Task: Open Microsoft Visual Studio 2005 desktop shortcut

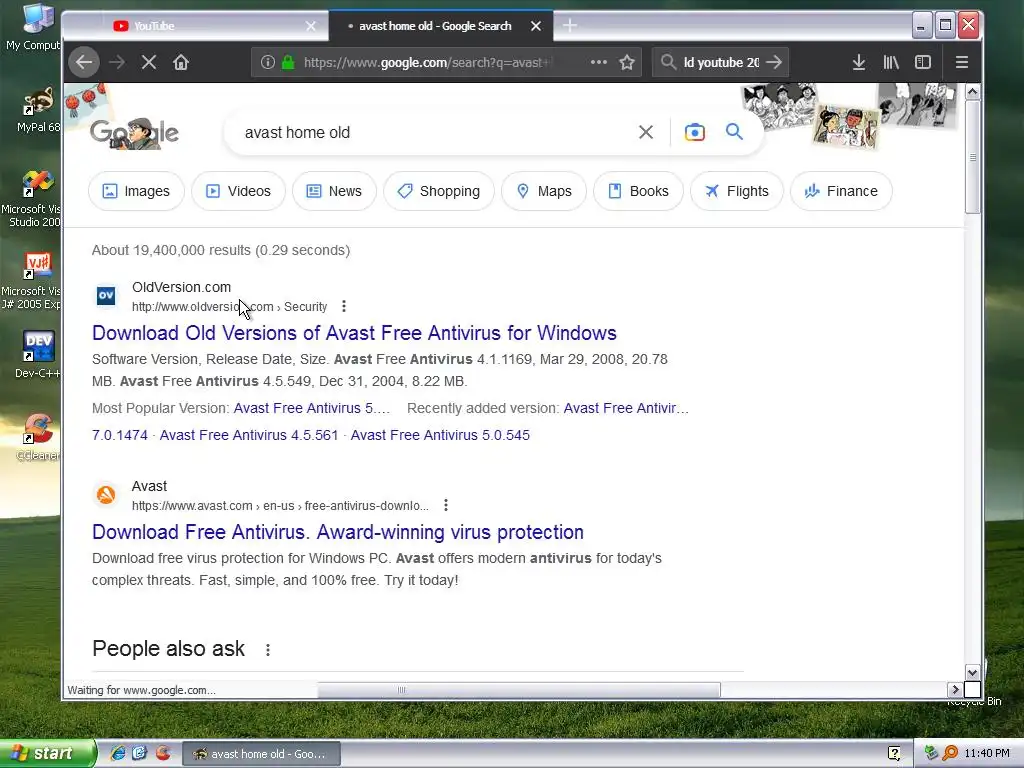Action: [31, 199]
